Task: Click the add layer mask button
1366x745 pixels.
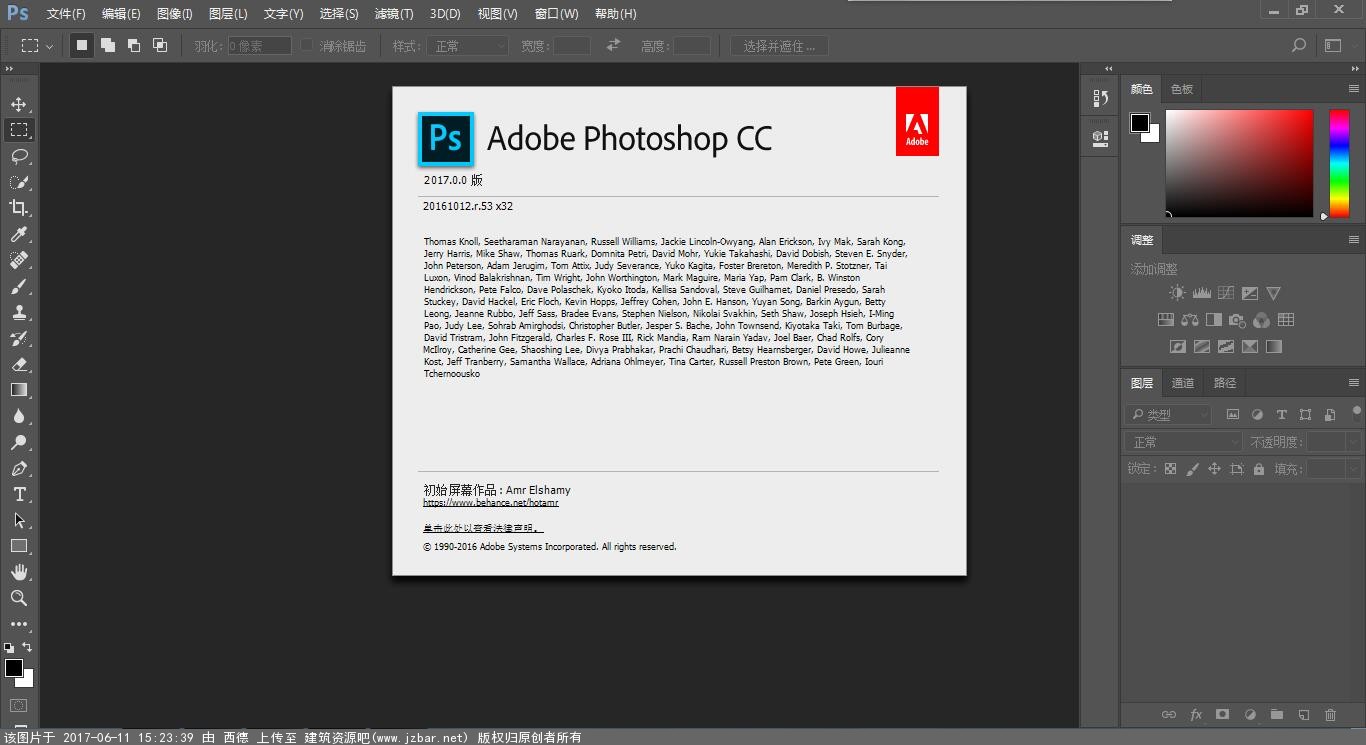Action: click(x=1222, y=714)
